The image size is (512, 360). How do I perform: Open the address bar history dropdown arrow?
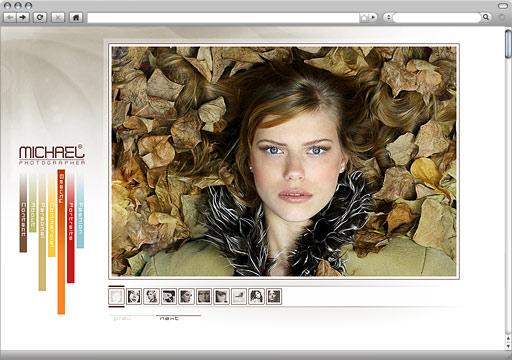(x=373, y=17)
